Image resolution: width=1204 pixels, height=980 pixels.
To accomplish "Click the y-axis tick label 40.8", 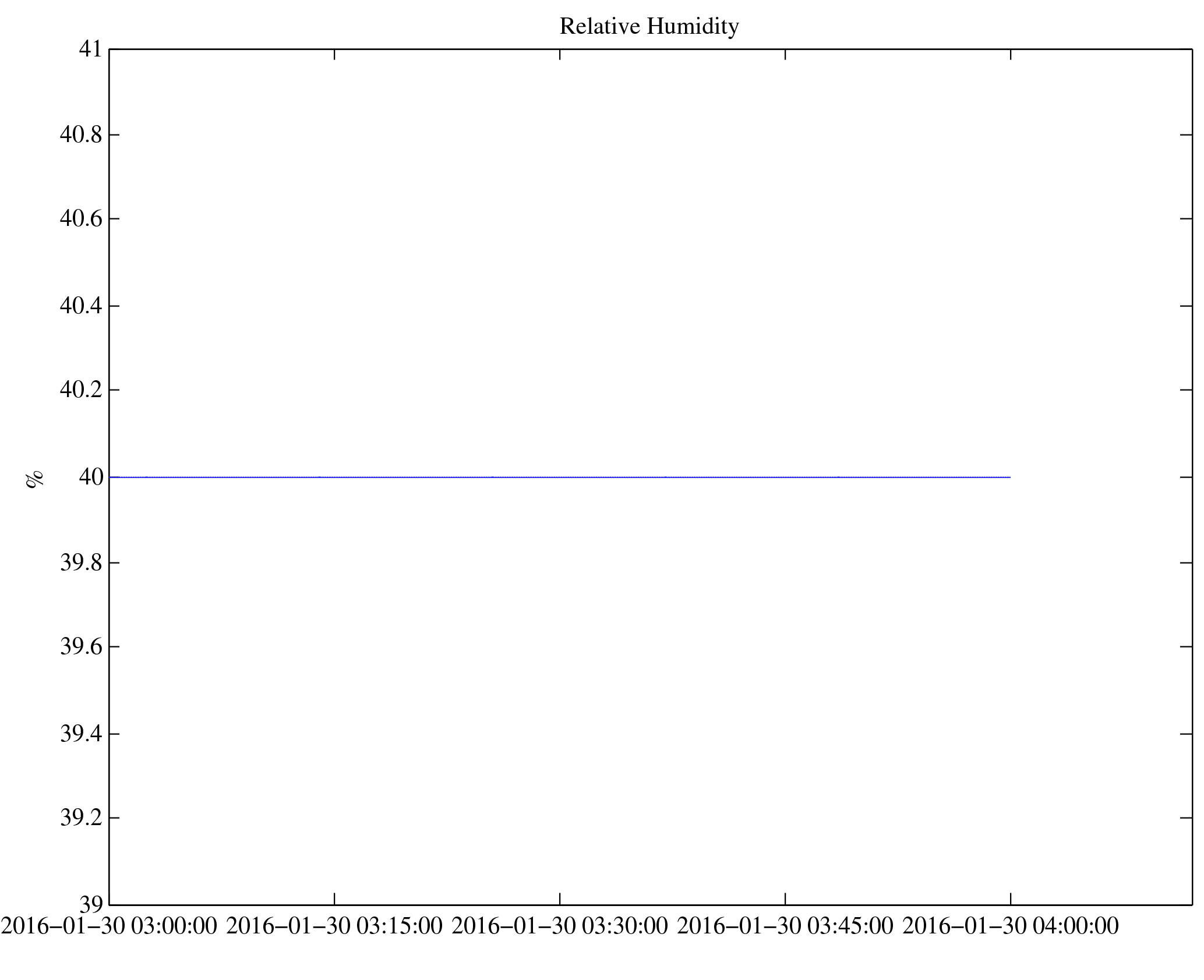I will click(x=81, y=135).
